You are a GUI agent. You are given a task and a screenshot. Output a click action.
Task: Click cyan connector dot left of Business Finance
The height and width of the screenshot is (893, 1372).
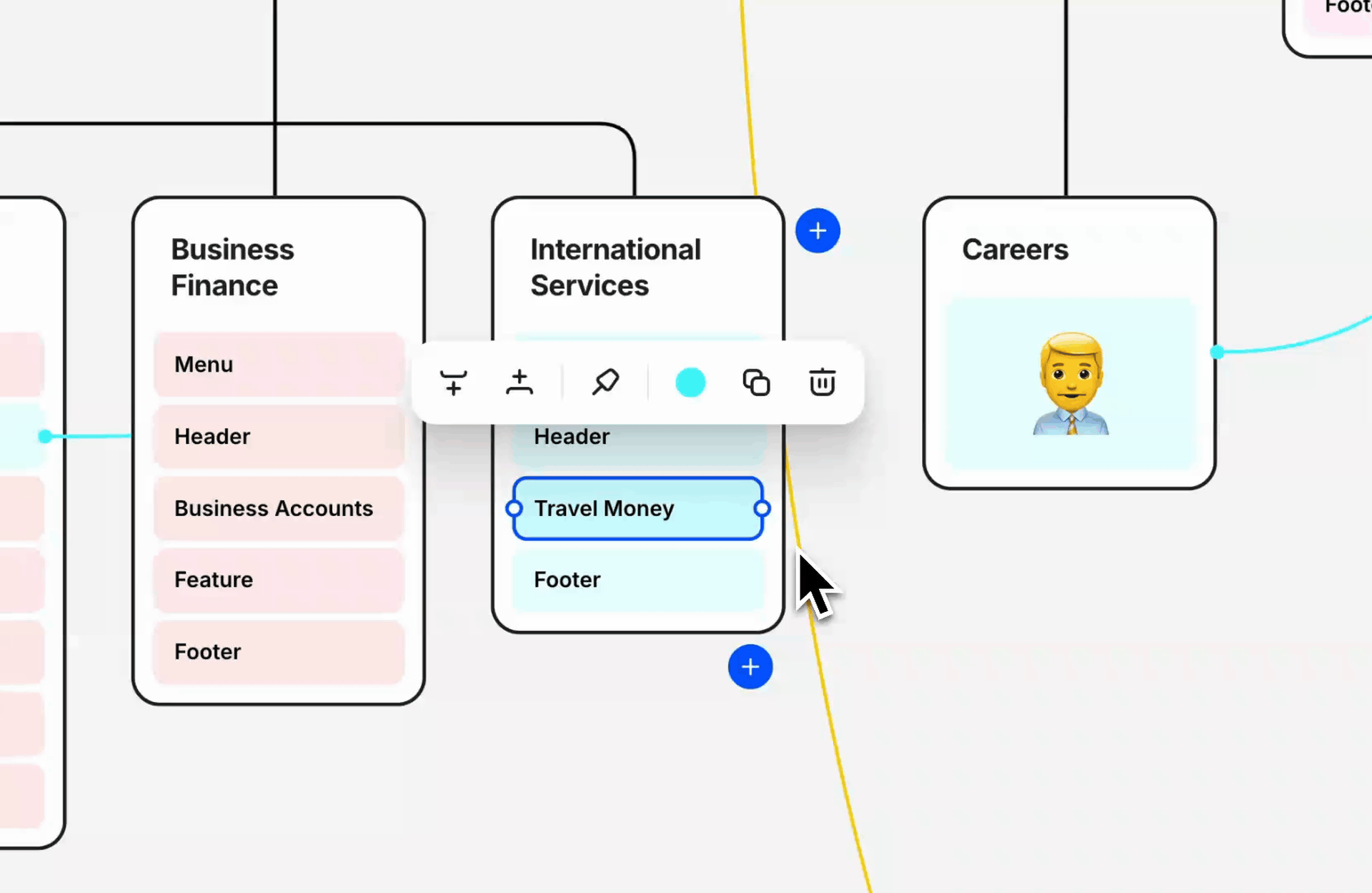point(45,436)
